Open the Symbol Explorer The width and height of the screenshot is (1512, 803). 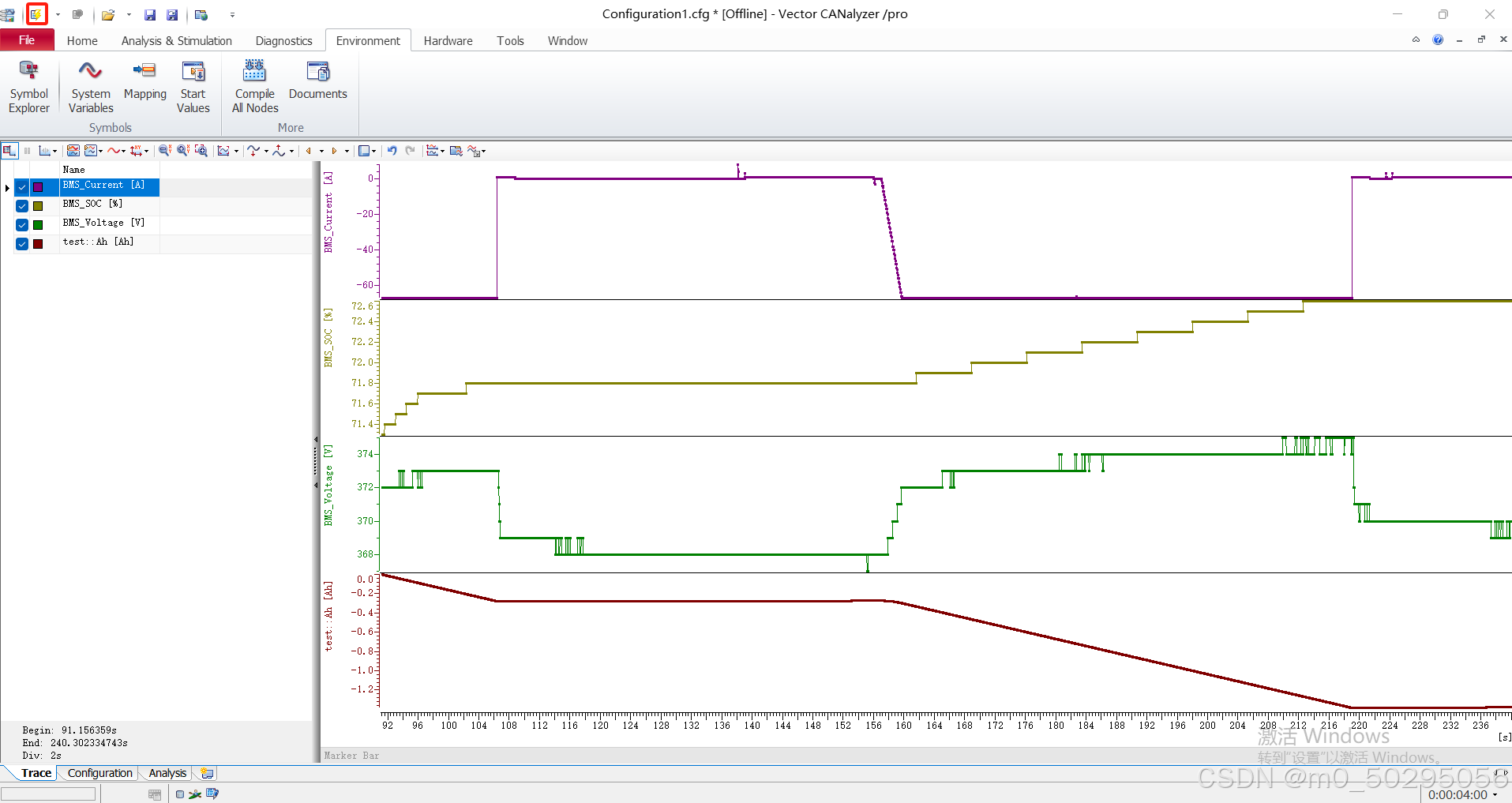point(29,87)
